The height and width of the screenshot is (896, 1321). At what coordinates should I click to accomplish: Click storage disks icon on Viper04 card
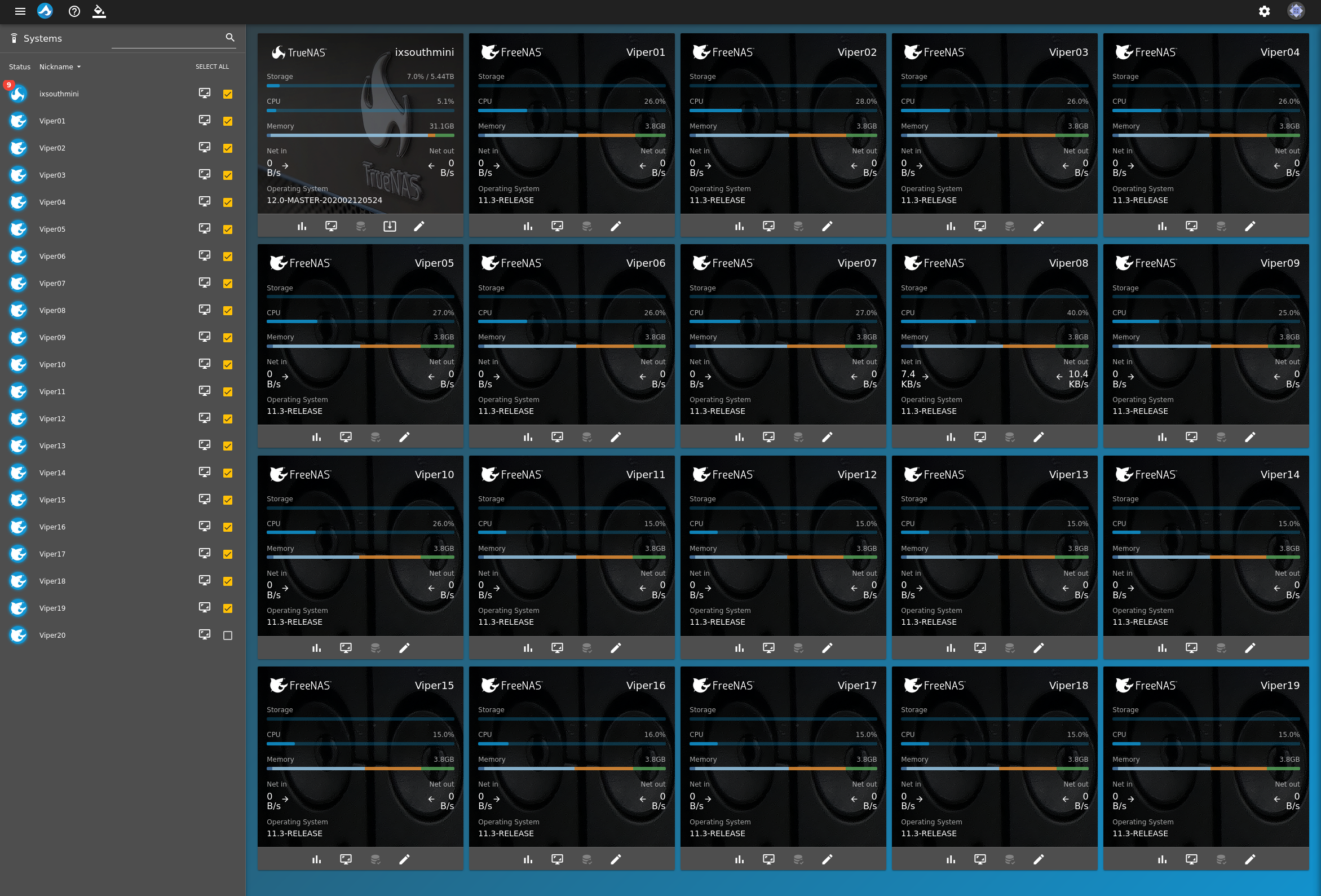click(1222, 226)
